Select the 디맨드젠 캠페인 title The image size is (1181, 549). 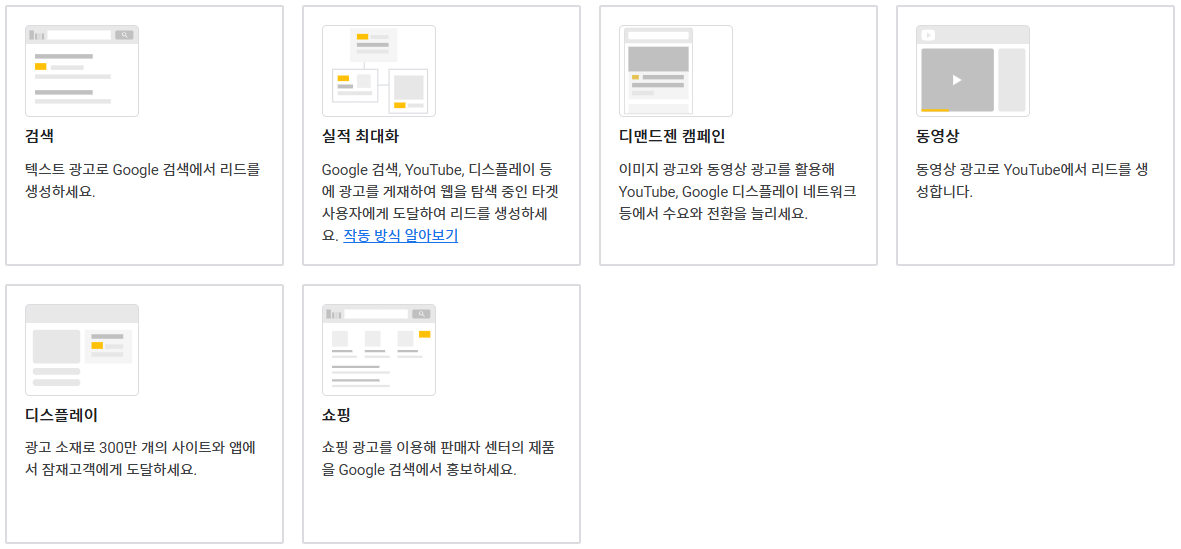pyautogui.click(x=672, y=136)
